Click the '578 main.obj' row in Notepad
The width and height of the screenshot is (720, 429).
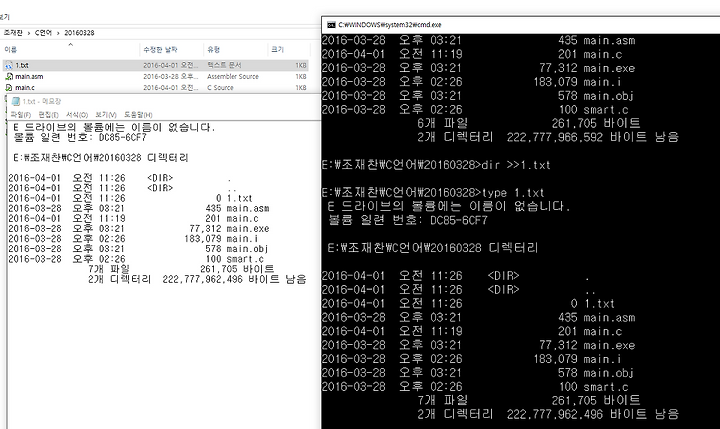coord(138,249)
